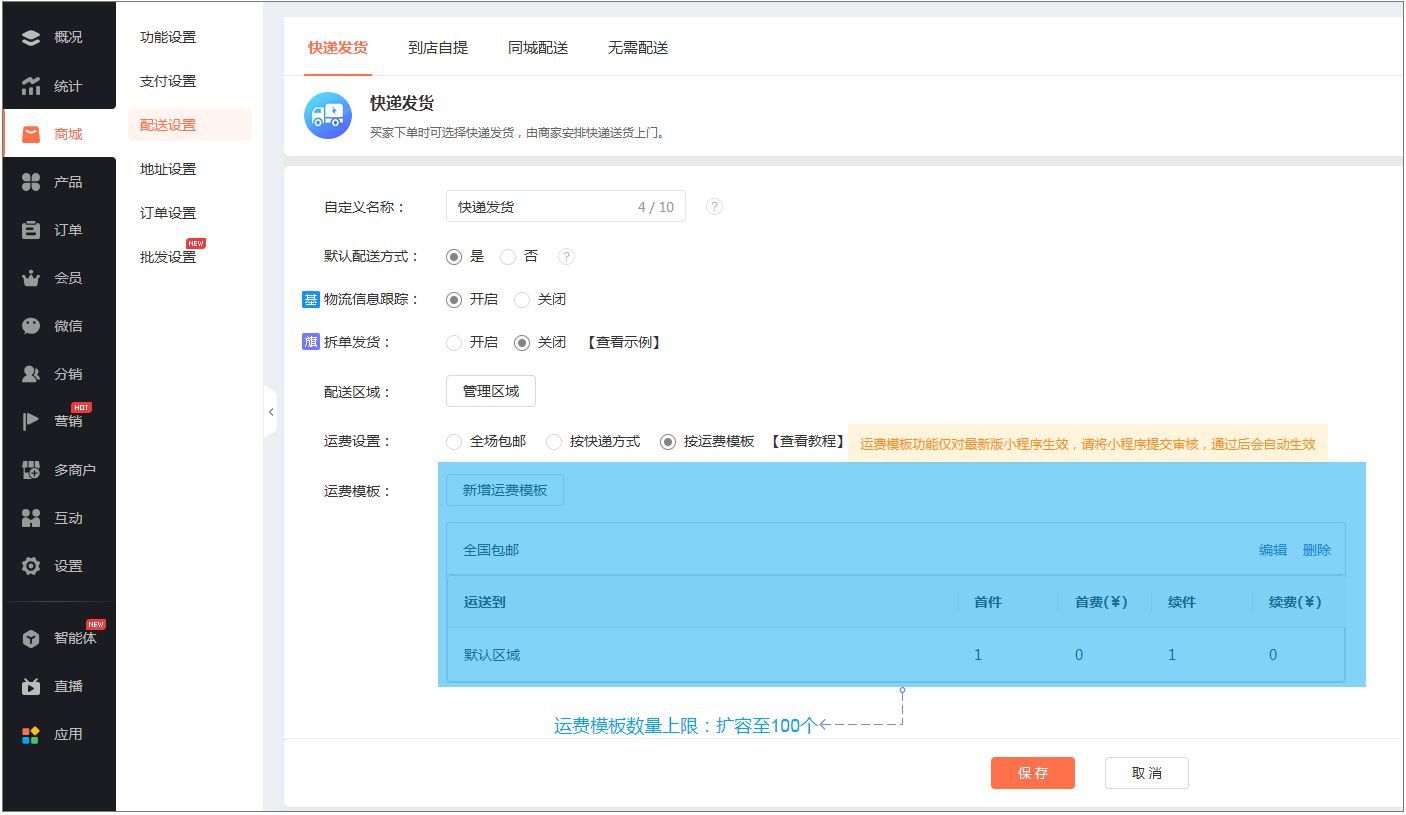The width and height of the screenshot is (1406, 815).
Task: Click the 自定义名称 text input field
Action: tap(540, 207)
